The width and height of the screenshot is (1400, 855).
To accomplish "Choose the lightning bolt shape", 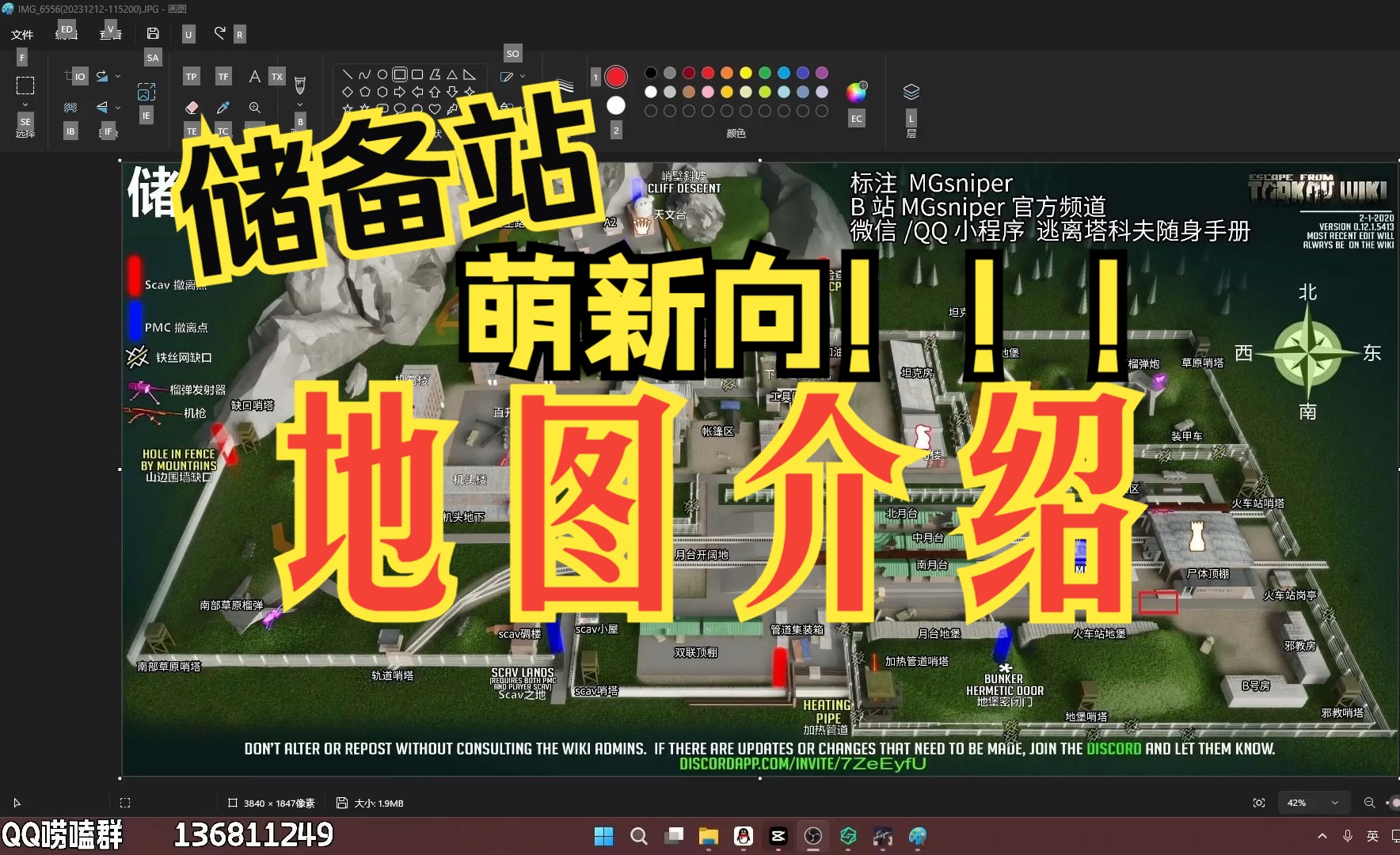I will tap(452, 109).
